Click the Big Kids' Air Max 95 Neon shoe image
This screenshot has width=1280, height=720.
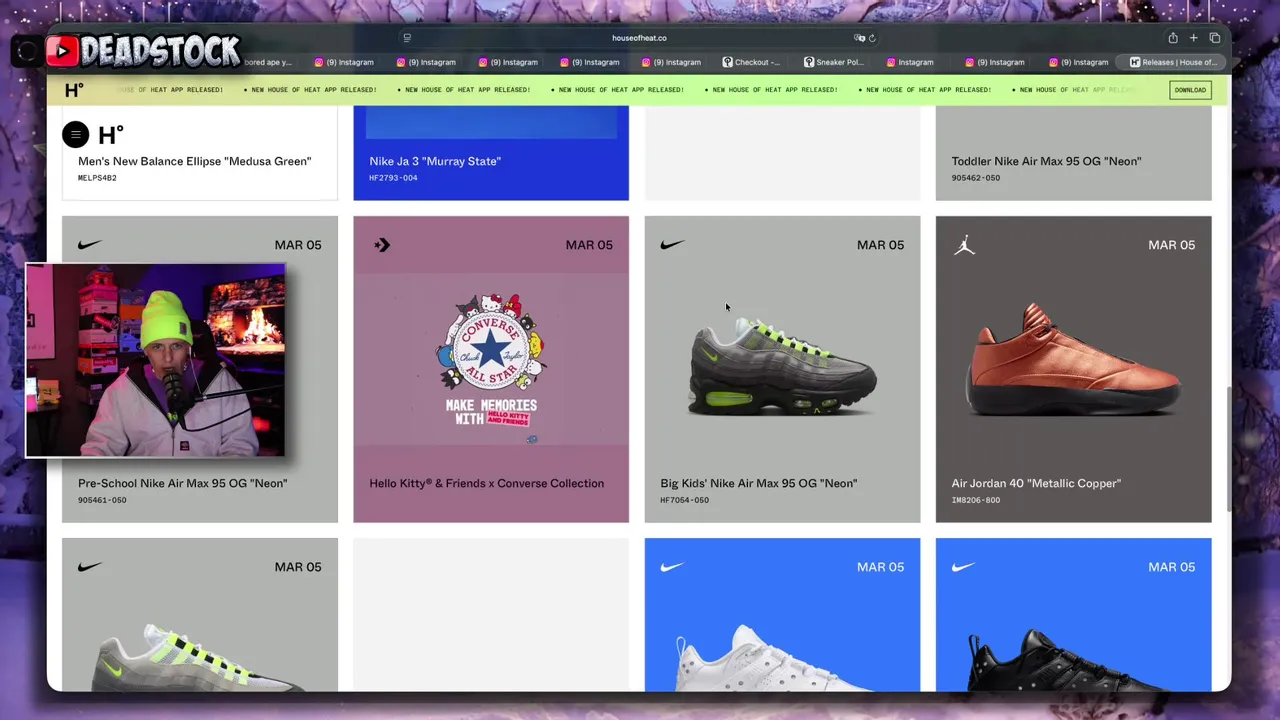pyautogui.click(x=782, y=365)
